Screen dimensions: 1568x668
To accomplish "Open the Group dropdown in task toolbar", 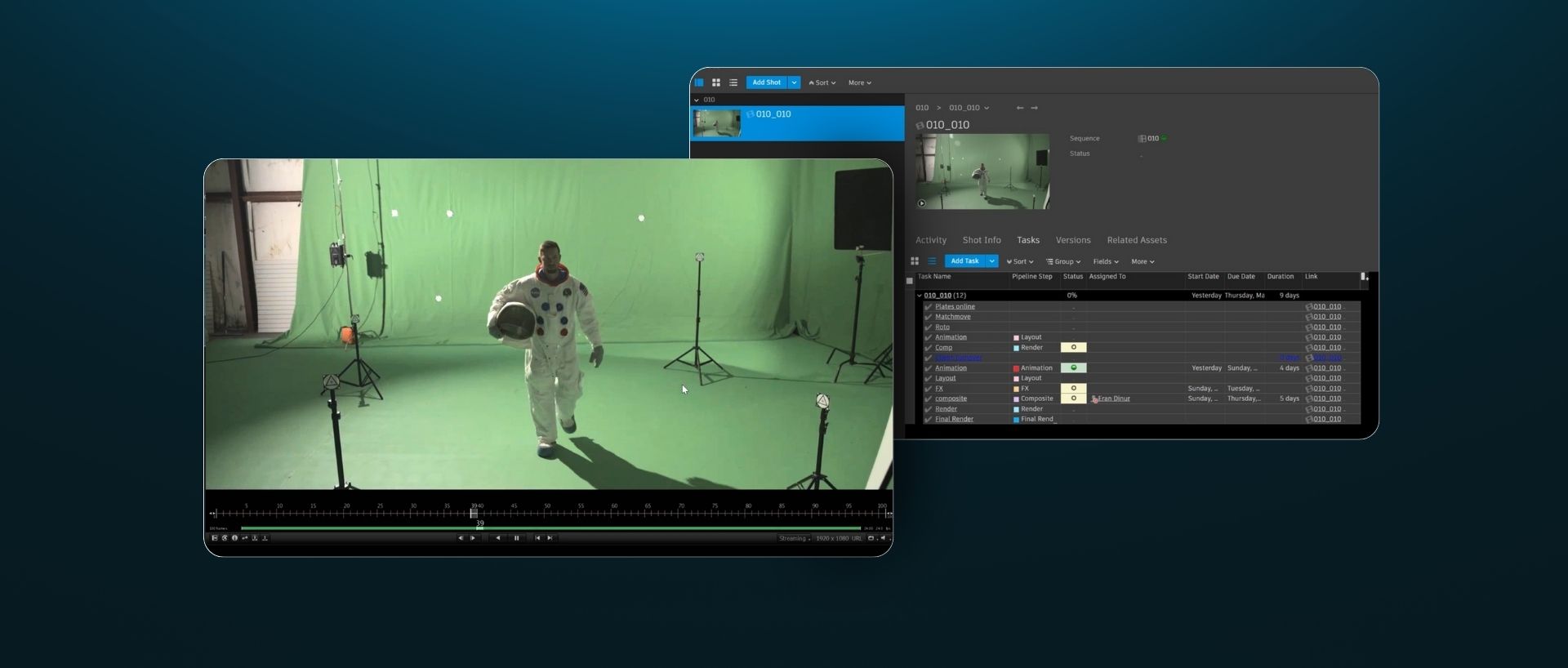I will (1063, 262).
